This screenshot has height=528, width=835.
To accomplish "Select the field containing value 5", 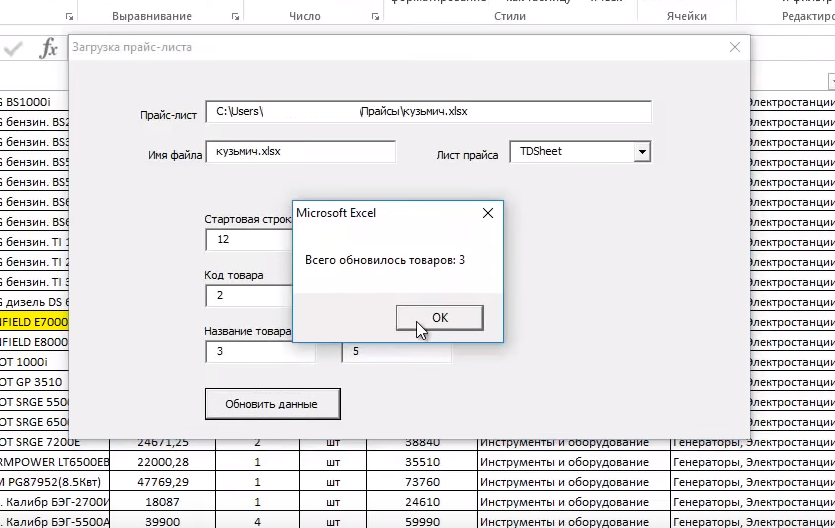I will click(397, 352).
